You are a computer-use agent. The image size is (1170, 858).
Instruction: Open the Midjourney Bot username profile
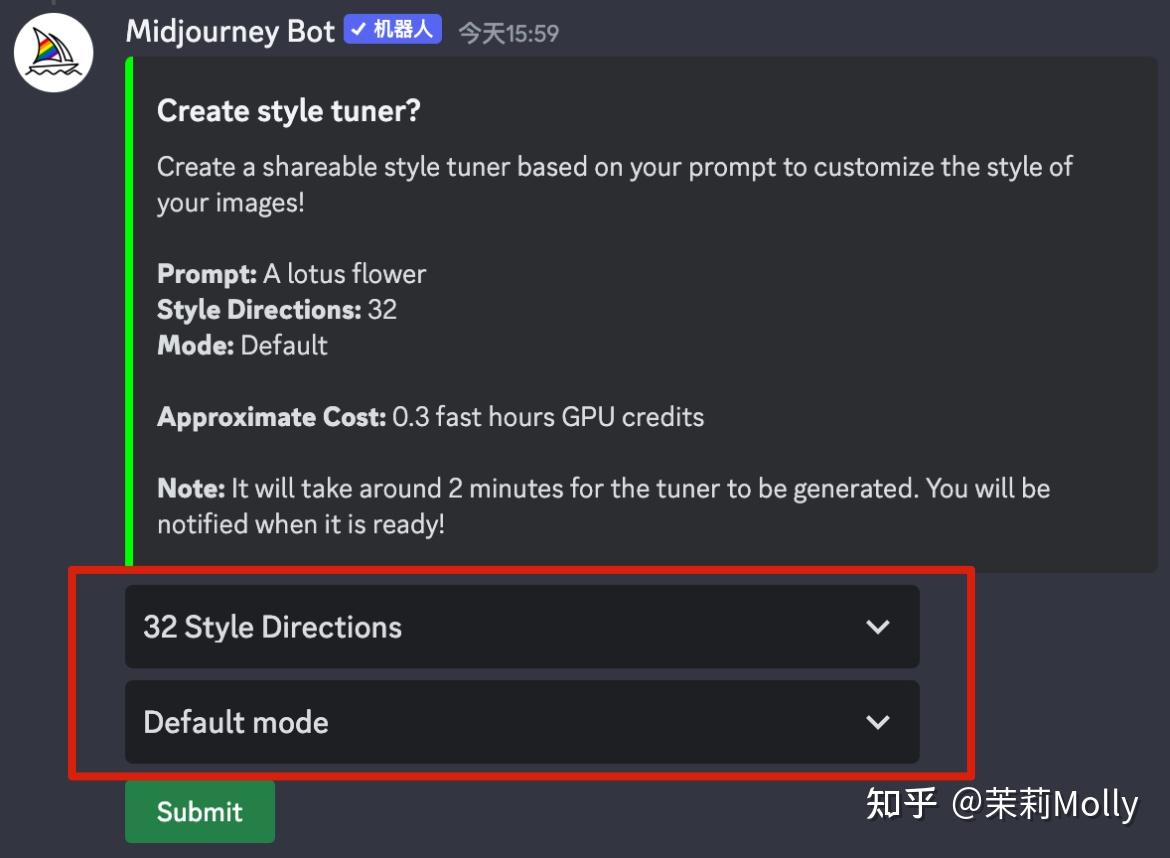230,31
